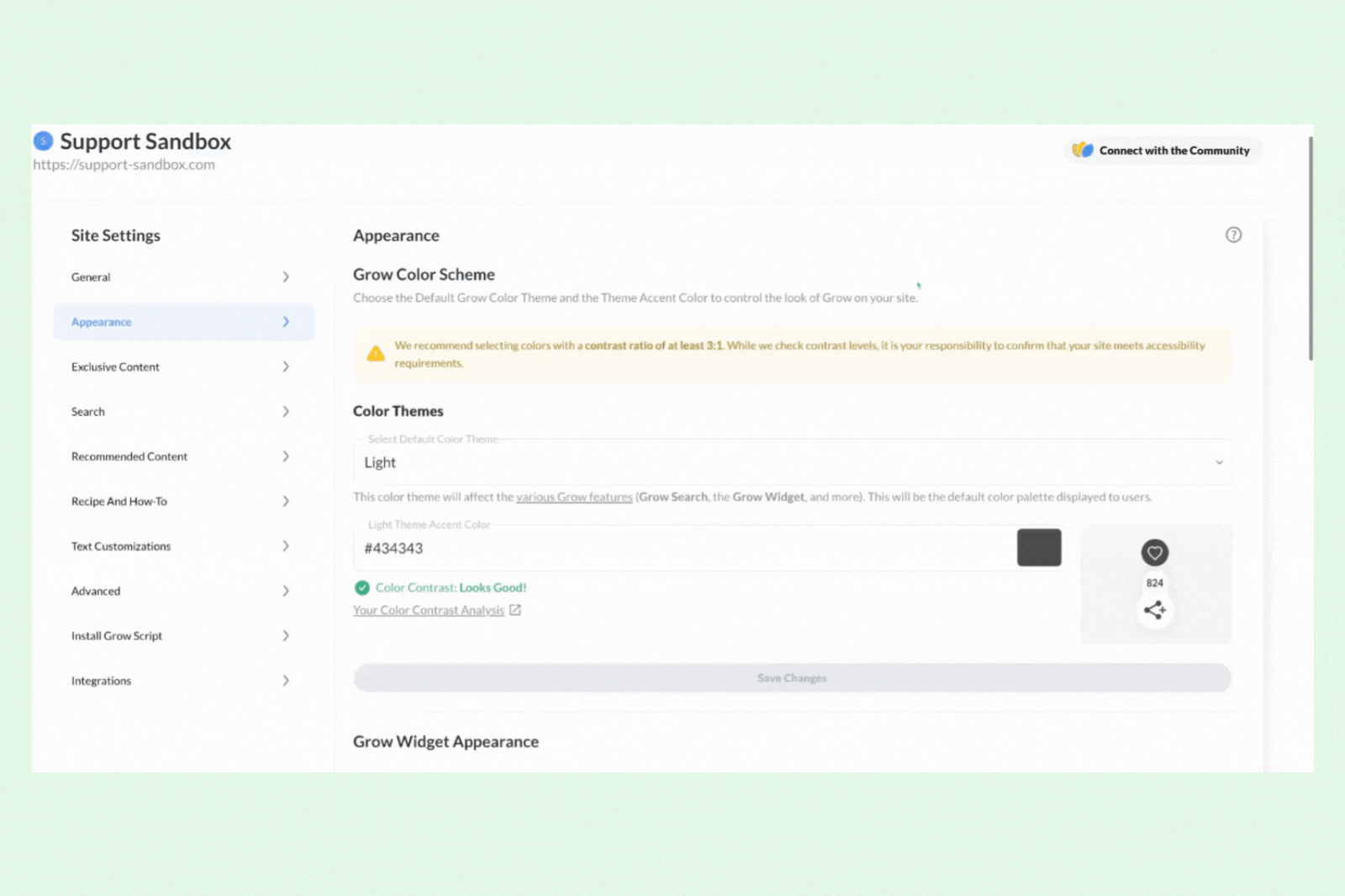This screenshot has width=1345, height=896.
Task: Click the help question mark icon
Action: 1233,235
